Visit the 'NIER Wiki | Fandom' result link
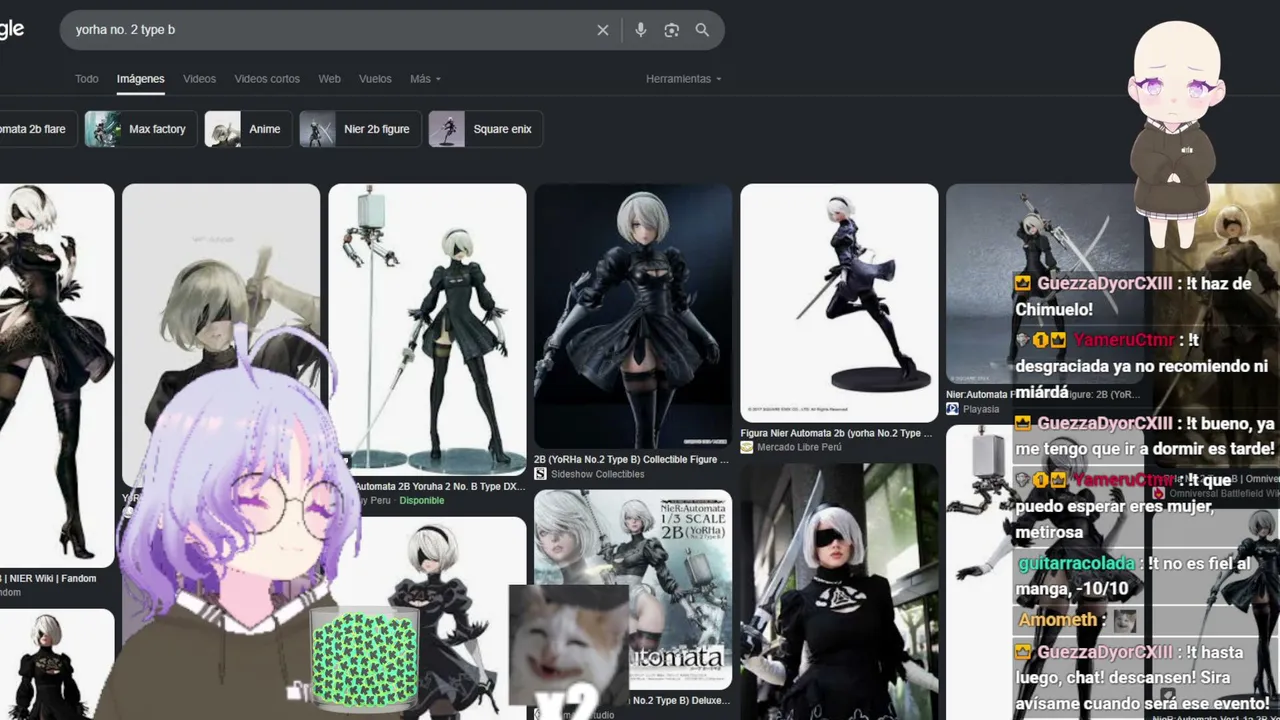The width and height of the screenshot is (1280, 720). (x=48, y=578)
